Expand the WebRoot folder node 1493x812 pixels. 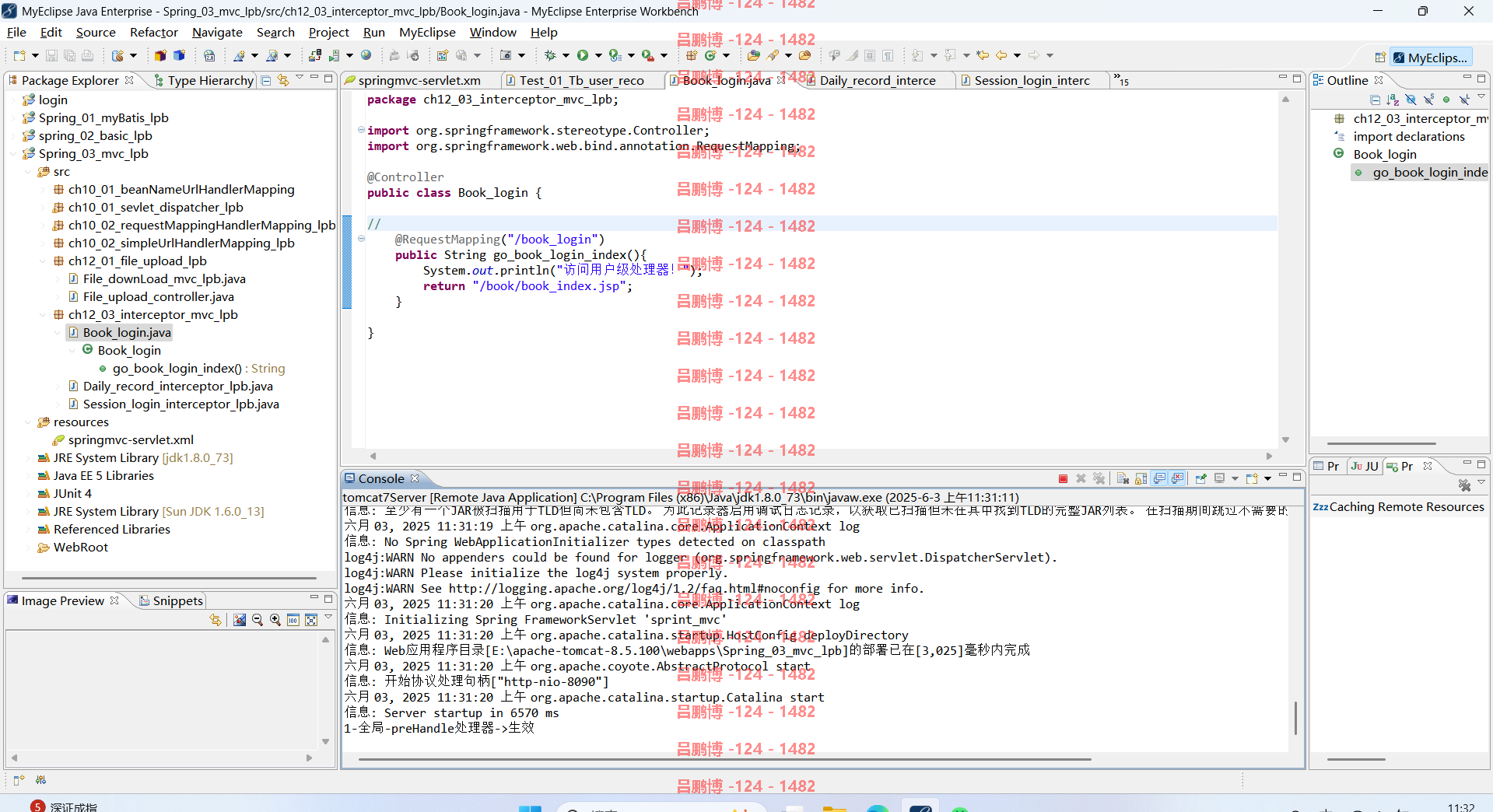pyautogui.click(x=28, y=547)
